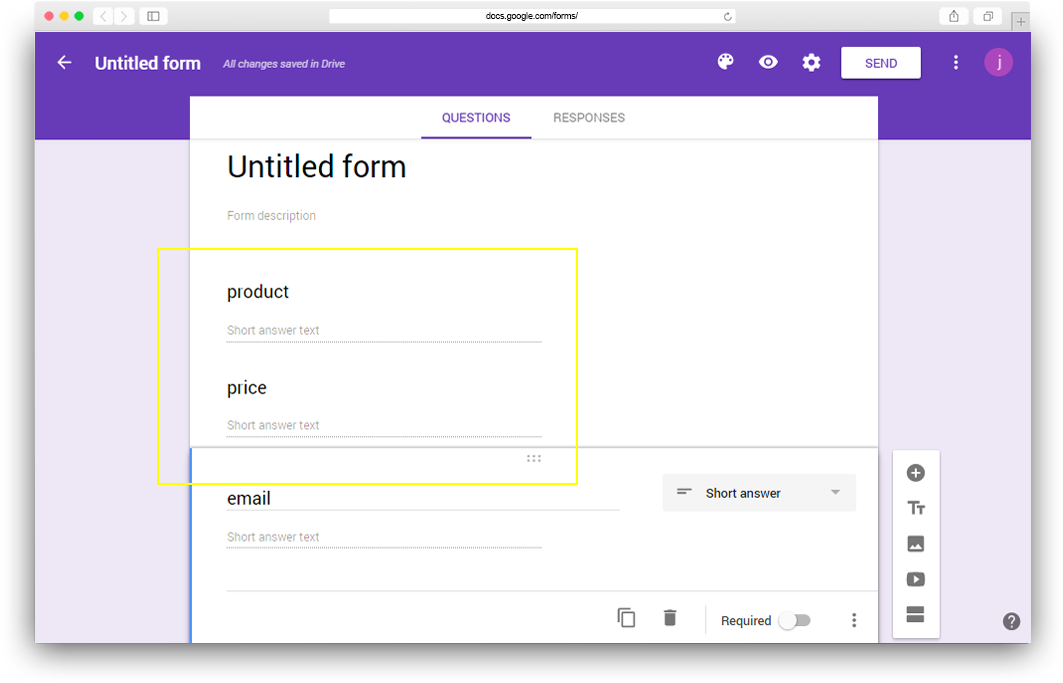
Task: Open Google Forms help
Action: click(x=1011, y=621)
